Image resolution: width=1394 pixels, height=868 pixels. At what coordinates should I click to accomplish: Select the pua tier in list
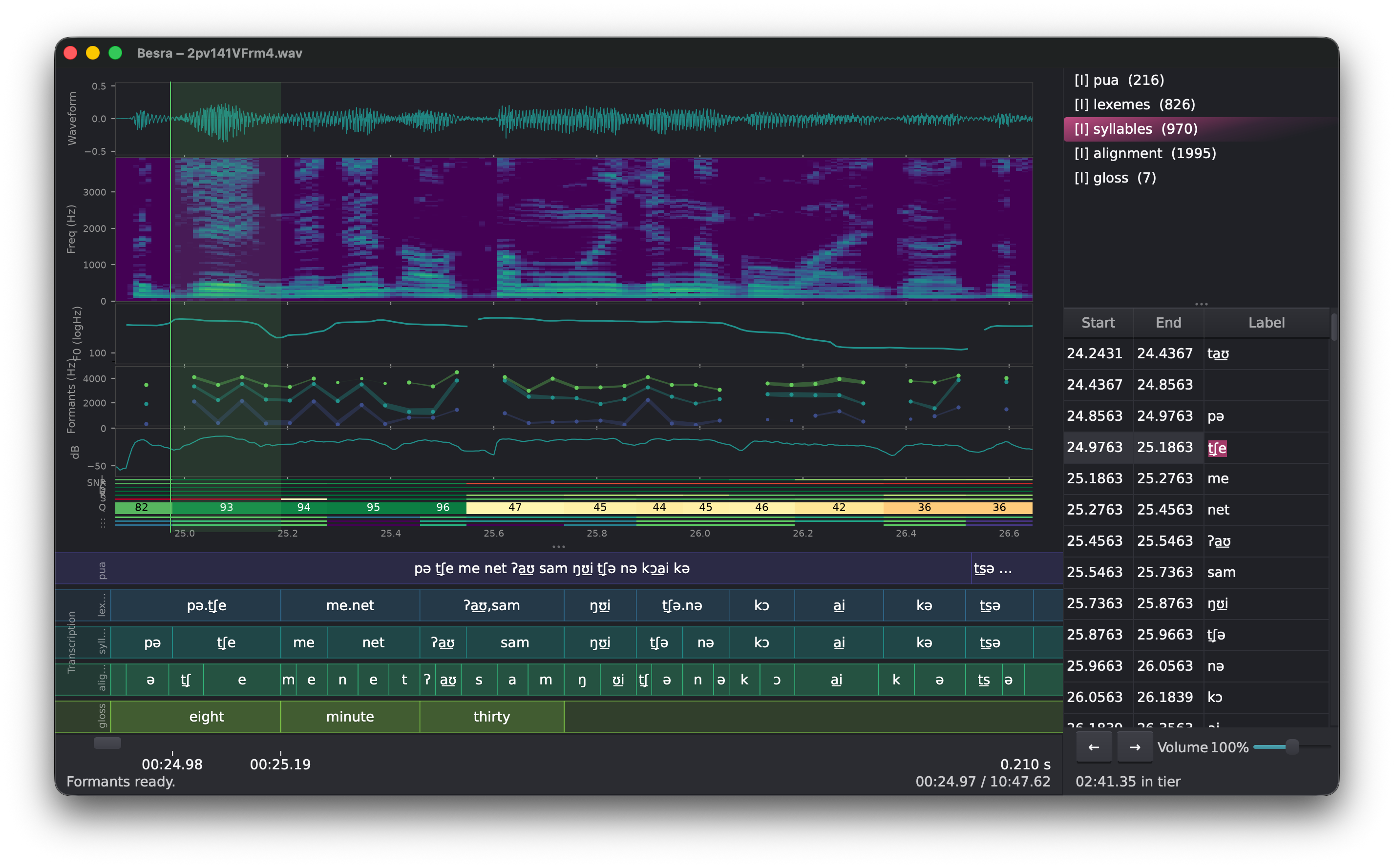coord(1201,80)
